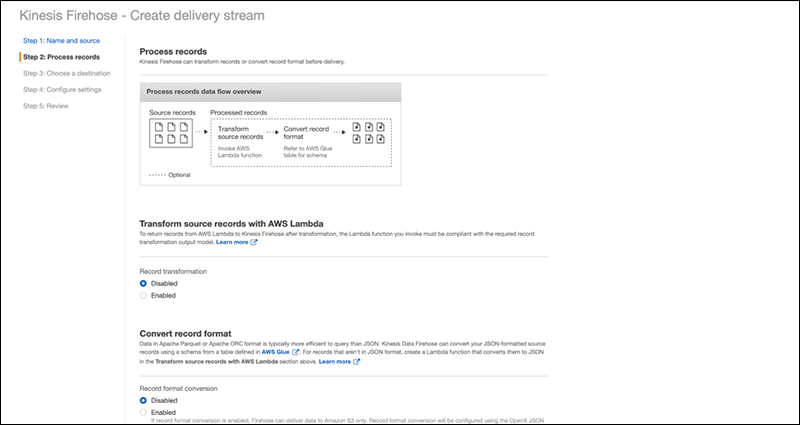Enable Record transformation

(x=144, y=295)
